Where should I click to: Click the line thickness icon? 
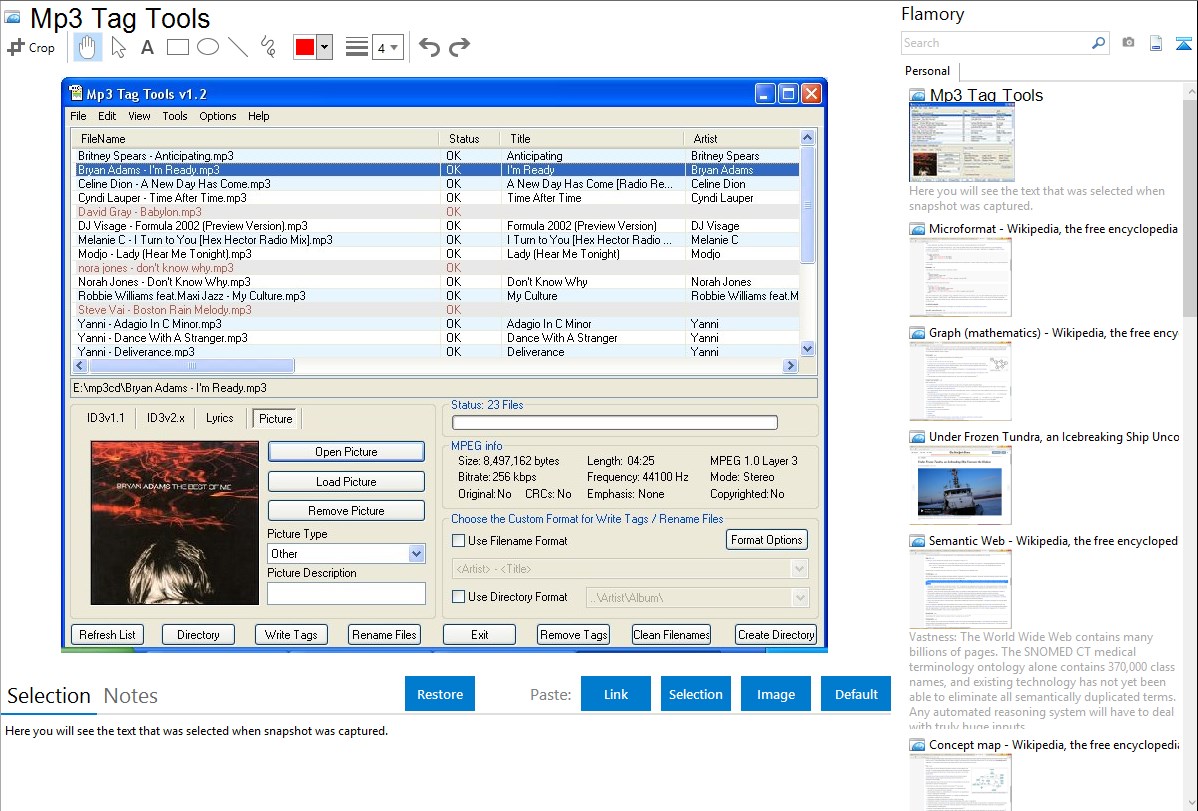(x=357, y=47)
